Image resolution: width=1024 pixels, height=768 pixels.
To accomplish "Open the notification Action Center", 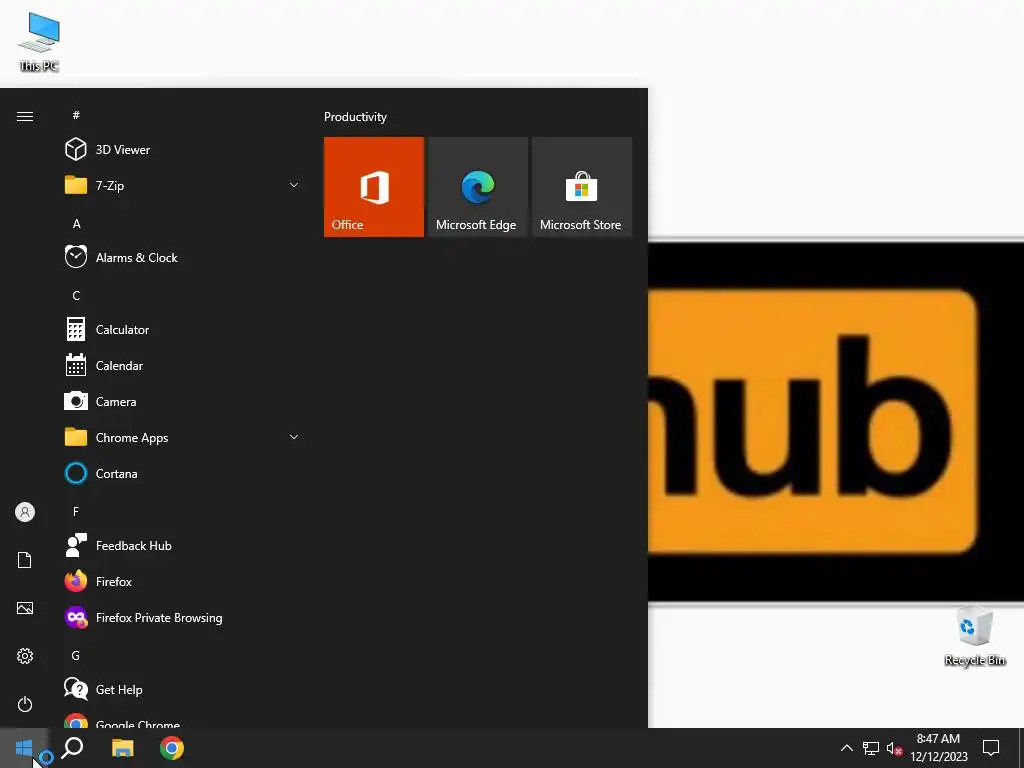I will point(991,748).
